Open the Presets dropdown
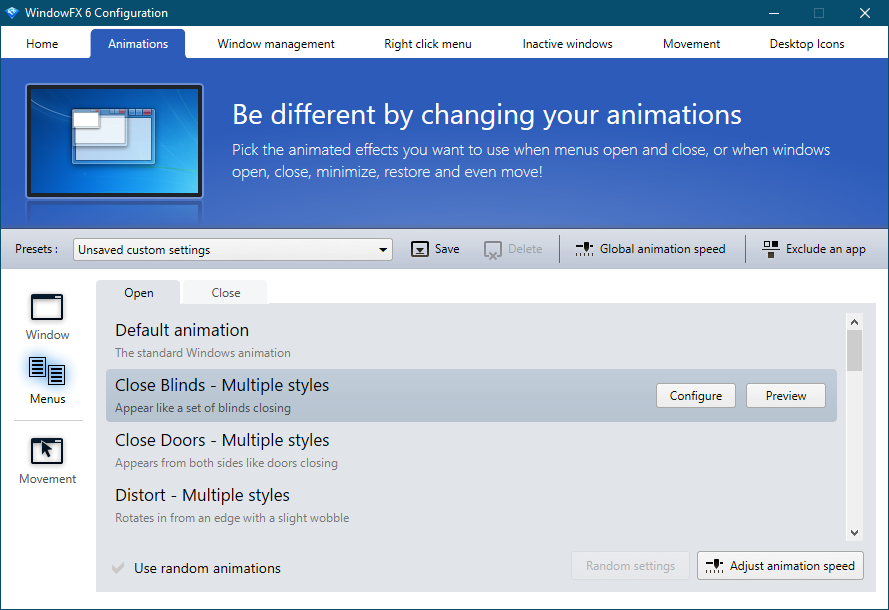The image size is (889, 610). point(232,249)
